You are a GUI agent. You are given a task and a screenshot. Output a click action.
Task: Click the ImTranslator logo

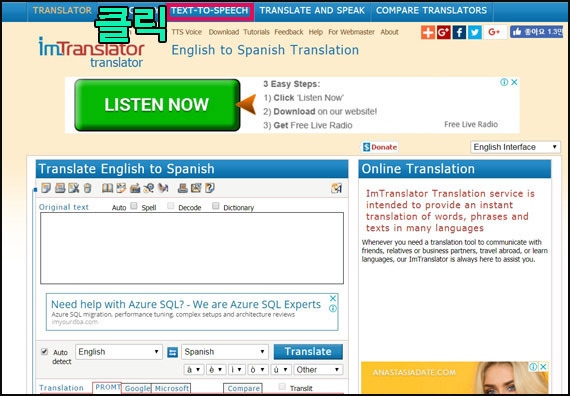pos(92,52)
